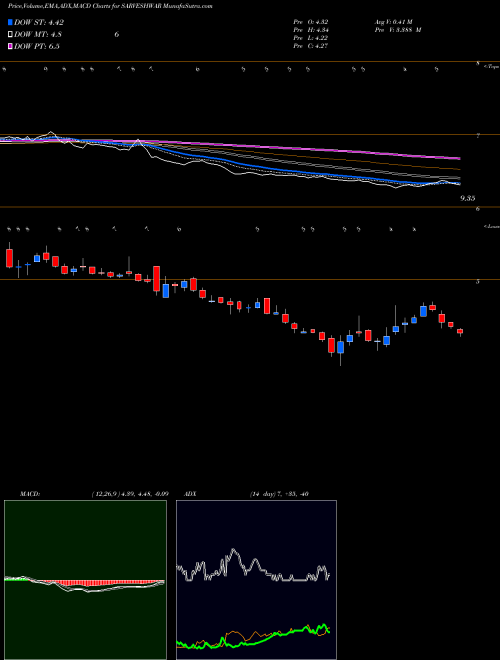Select the 'Pre V: 3.388 M' value

point(398,30)
